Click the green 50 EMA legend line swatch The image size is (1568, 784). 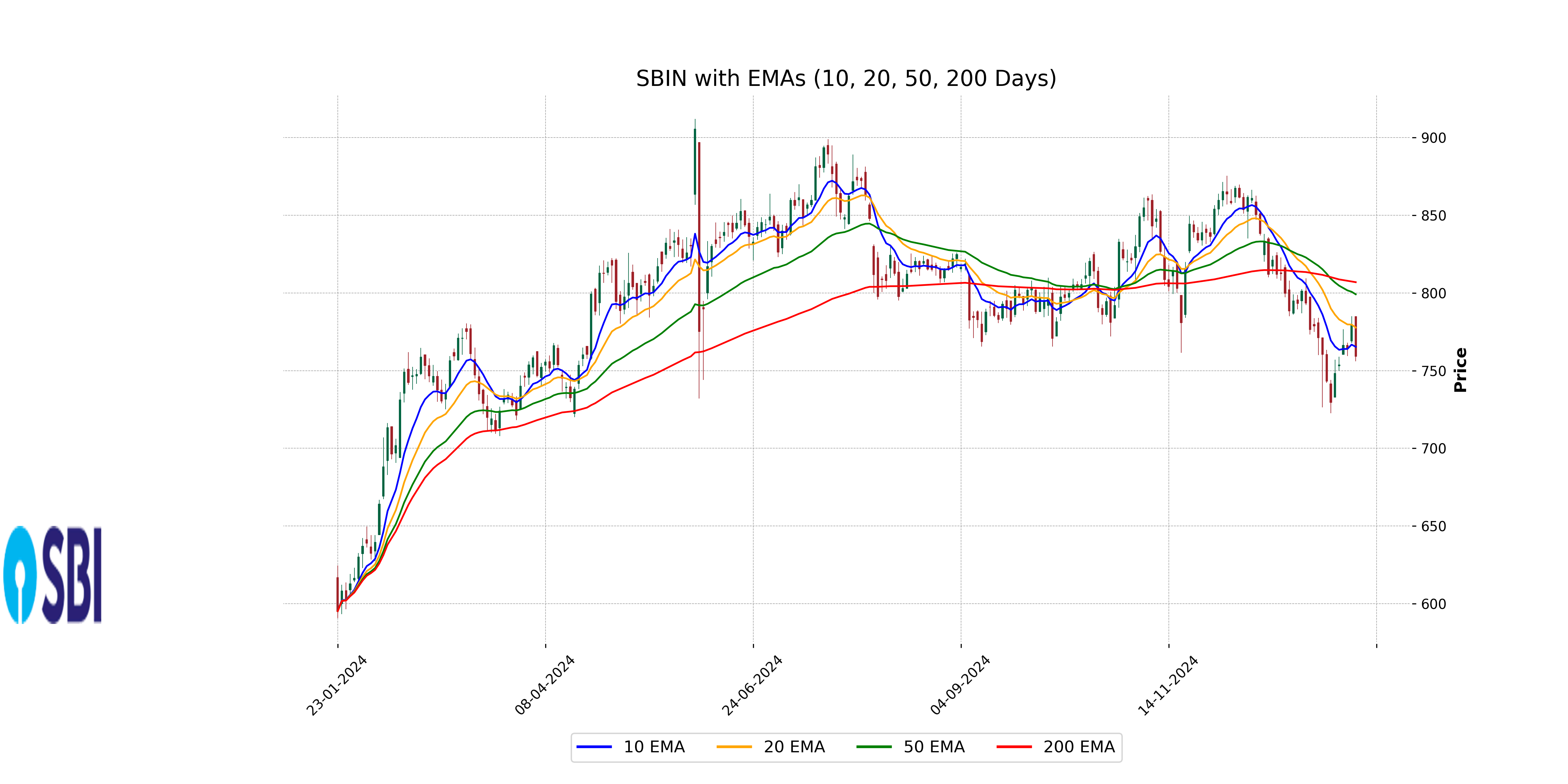[874, 747]
